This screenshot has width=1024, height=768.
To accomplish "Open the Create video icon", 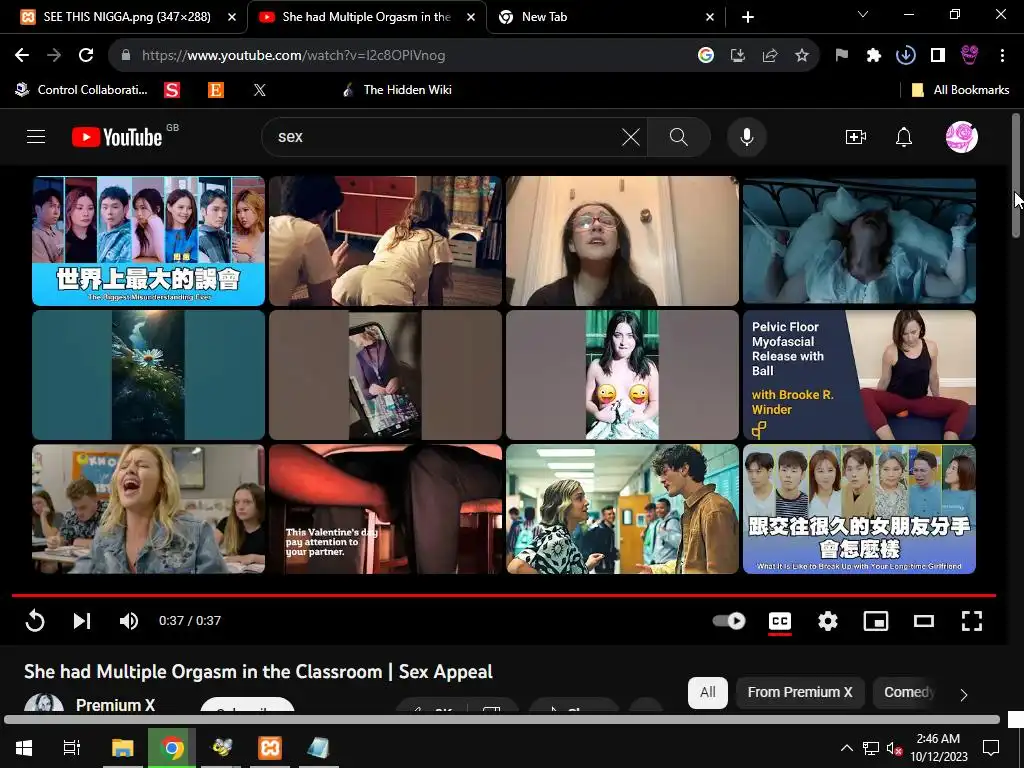I will pyautogui.click(x=856, y=137).
